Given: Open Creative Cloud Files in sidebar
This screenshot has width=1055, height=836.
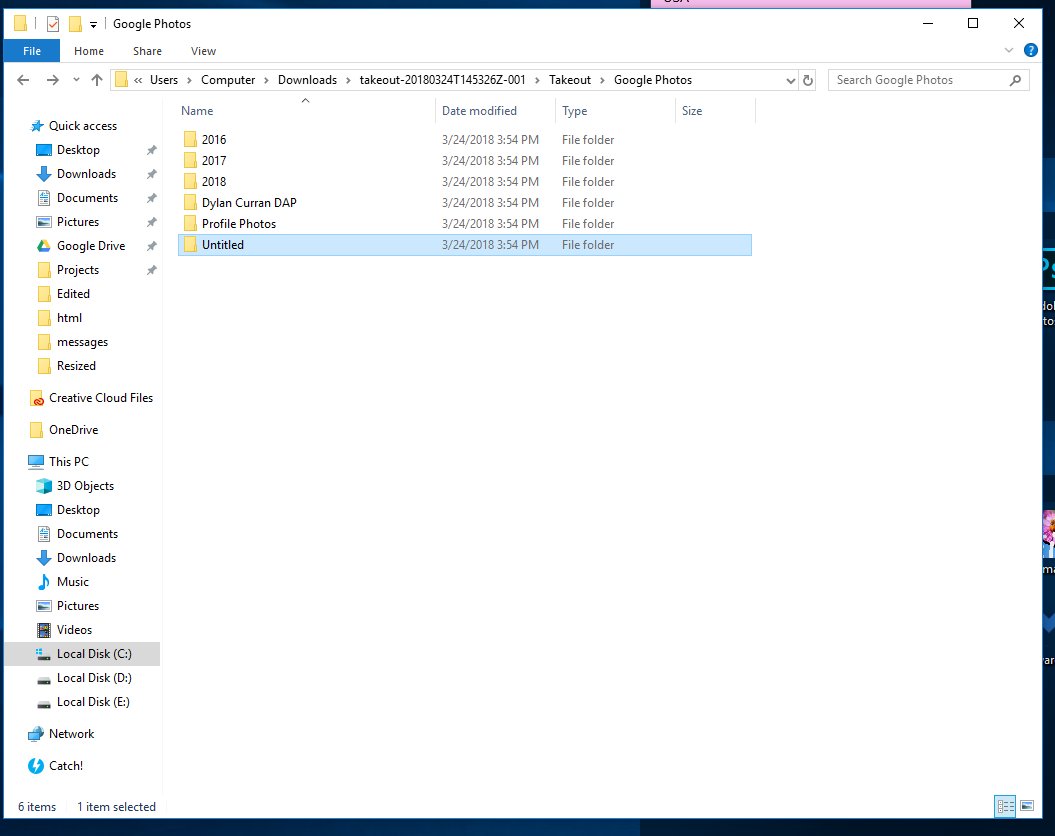Looking at the screenshot, I should [x=101, y=398].
